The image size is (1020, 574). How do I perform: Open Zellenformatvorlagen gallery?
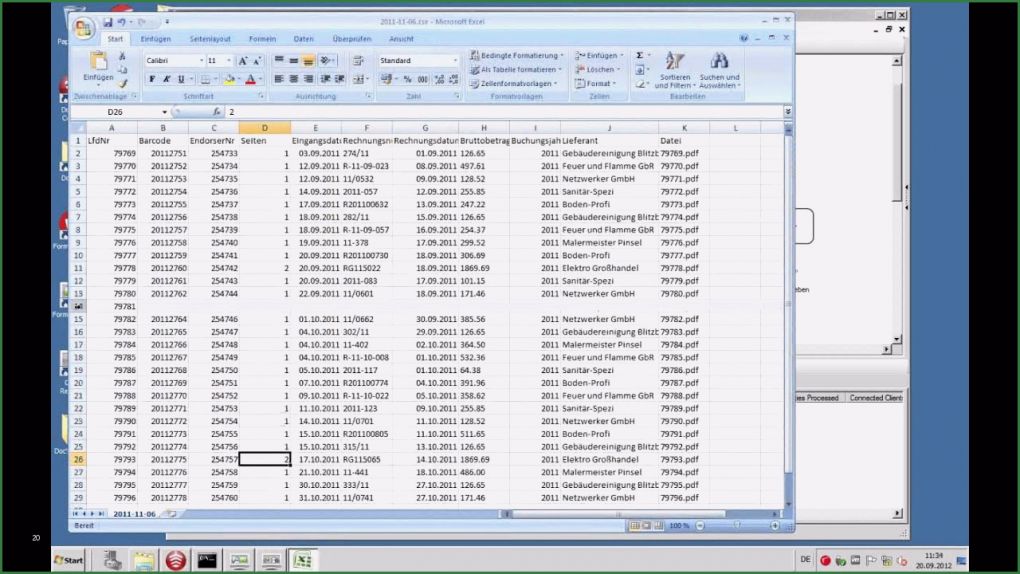[514, 84]
